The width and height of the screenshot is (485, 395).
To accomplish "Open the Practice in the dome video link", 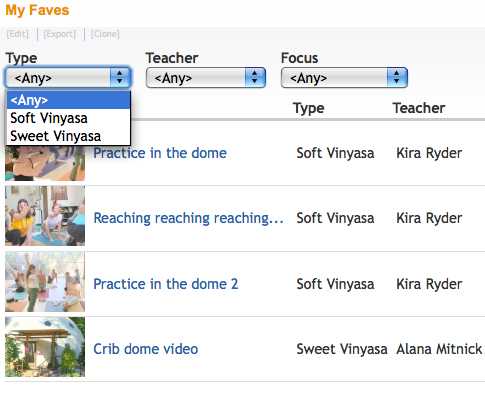I will click(160, 153).
